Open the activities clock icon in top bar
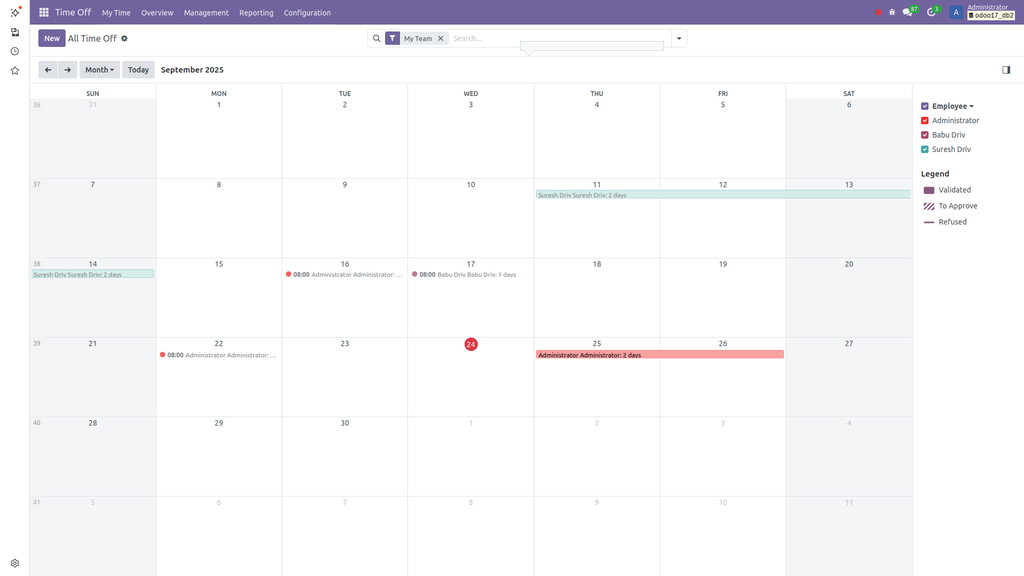 [932, 12]
